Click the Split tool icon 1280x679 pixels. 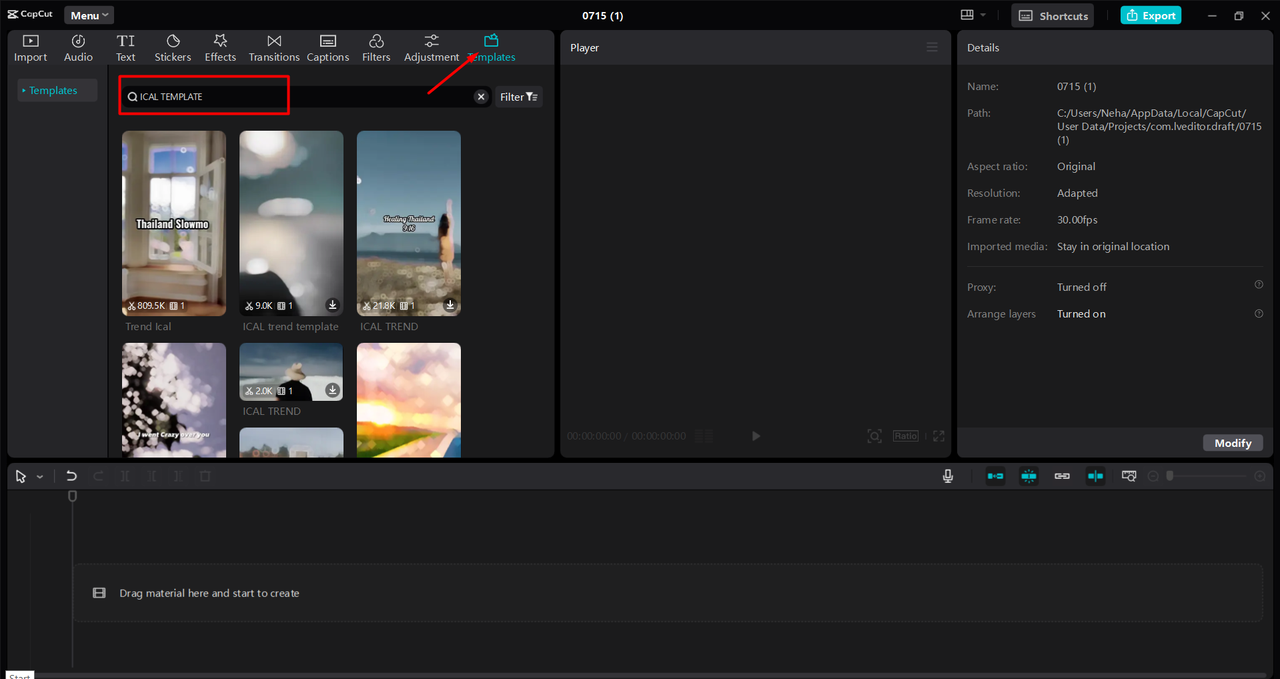[125, 476]
